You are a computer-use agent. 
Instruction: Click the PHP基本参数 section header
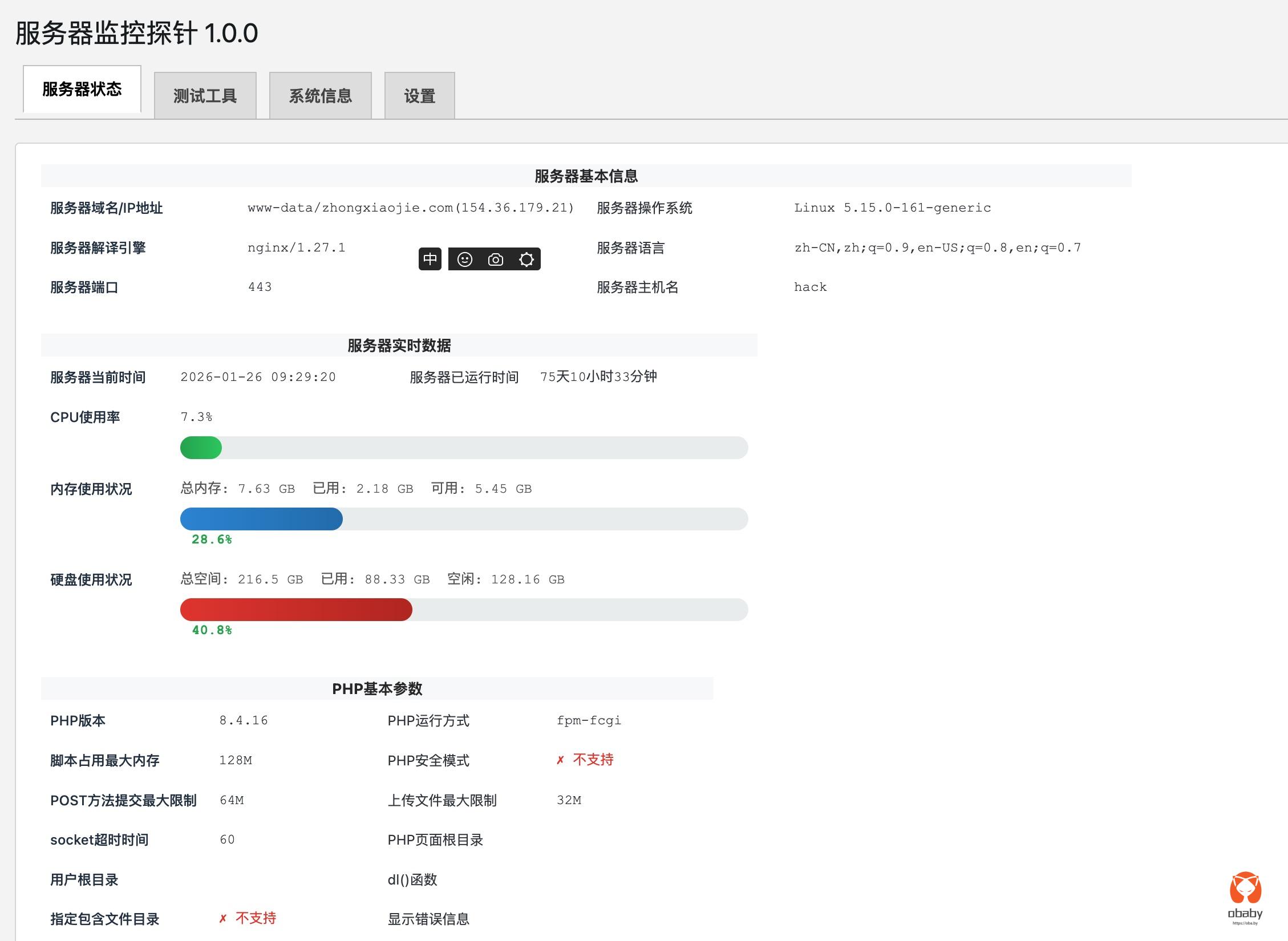[x=377, y=688]
